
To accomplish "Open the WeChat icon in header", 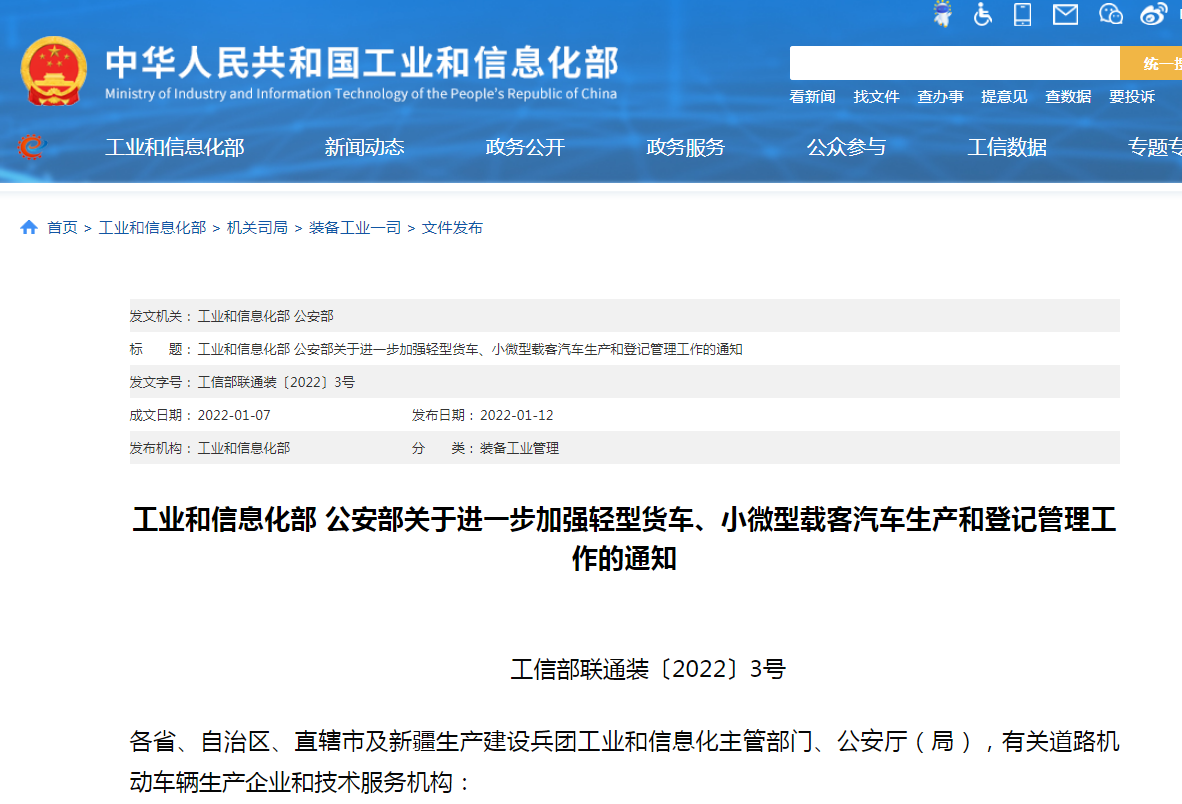I will 1110,14.
